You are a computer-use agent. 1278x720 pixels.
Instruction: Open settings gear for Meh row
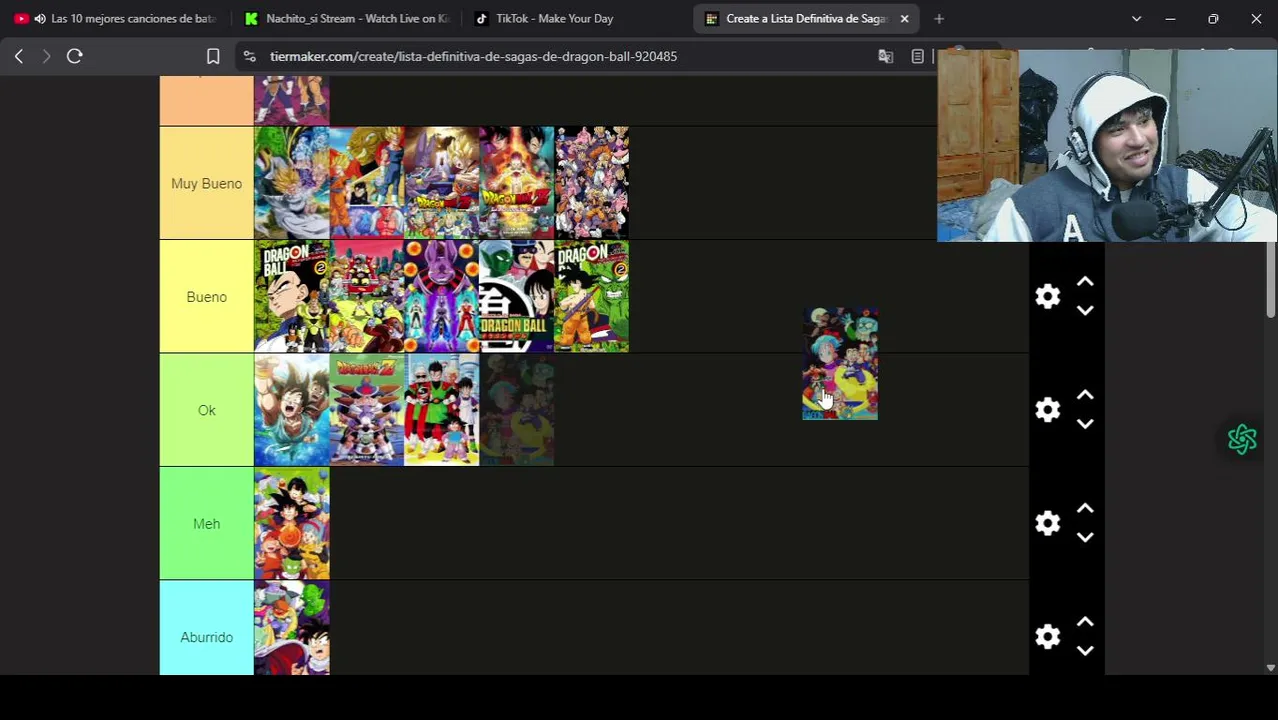[1047, 524]
